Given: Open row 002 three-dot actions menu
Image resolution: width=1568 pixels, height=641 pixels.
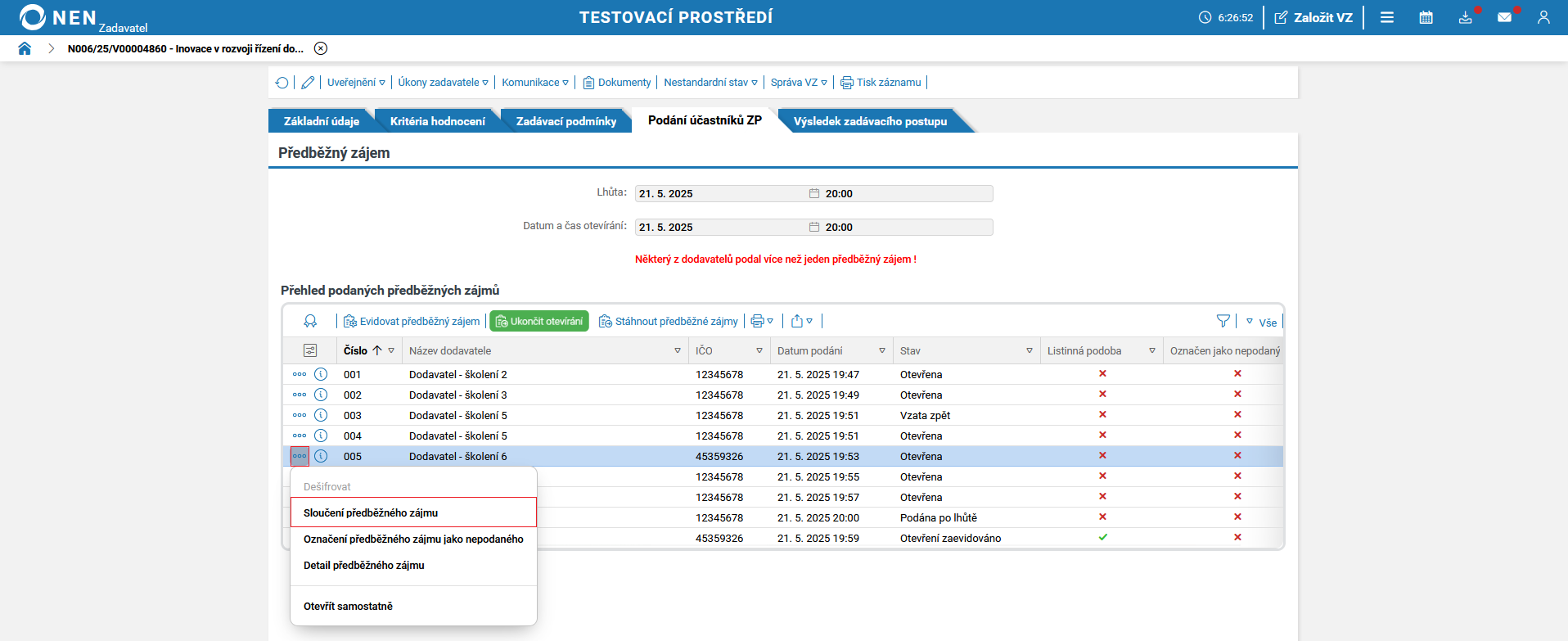Looking at the screenshot, I should 300,395.
